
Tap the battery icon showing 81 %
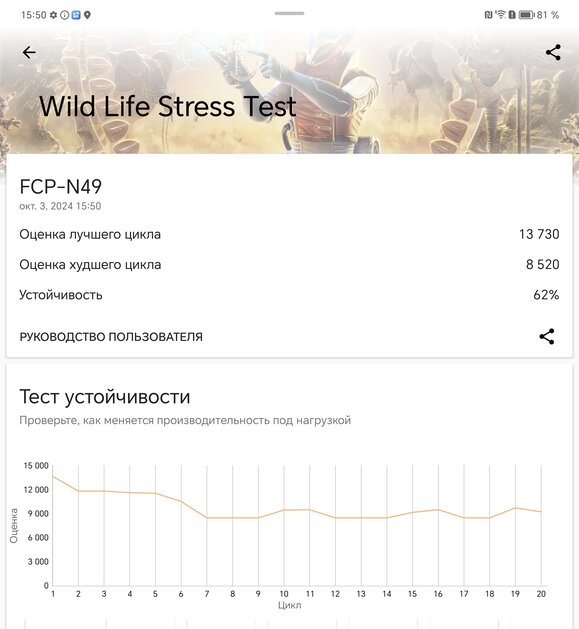pos(526,15)
